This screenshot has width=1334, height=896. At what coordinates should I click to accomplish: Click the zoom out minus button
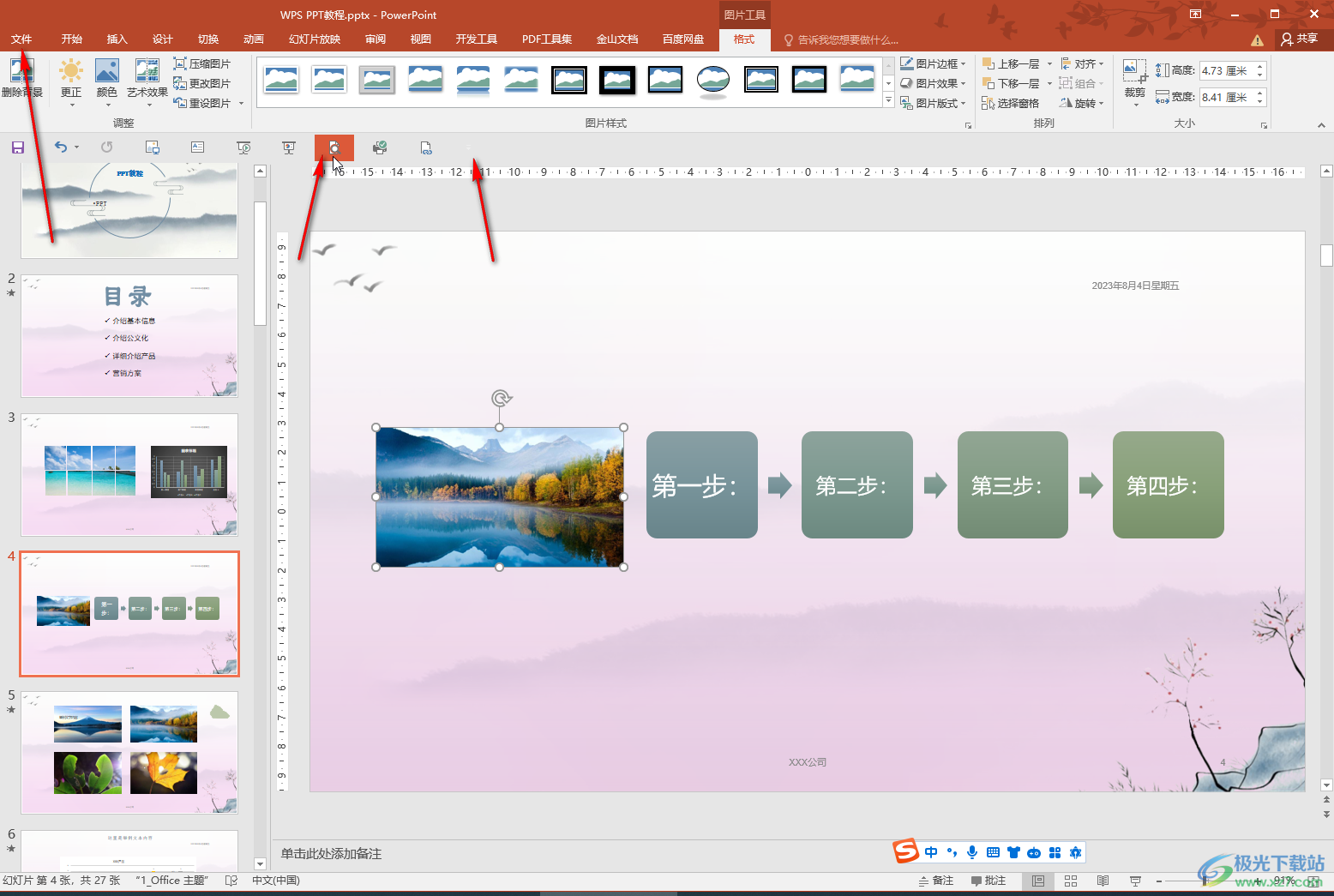[1159, 881]
